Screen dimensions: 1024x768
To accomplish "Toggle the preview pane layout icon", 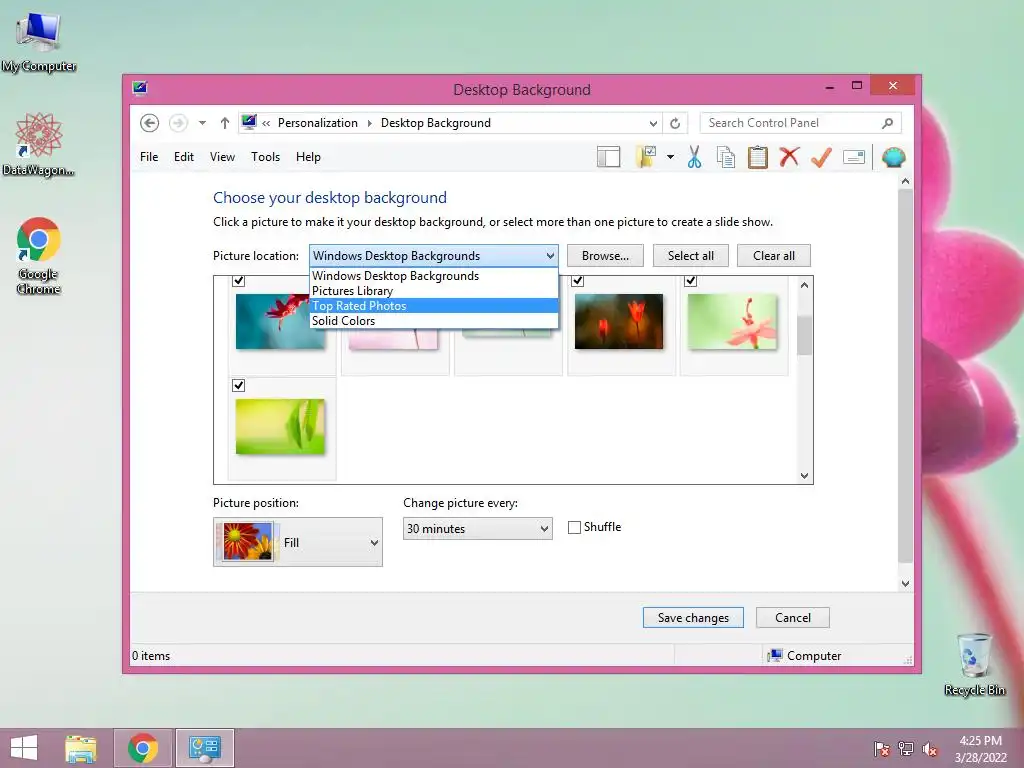I will coord(608,157).
